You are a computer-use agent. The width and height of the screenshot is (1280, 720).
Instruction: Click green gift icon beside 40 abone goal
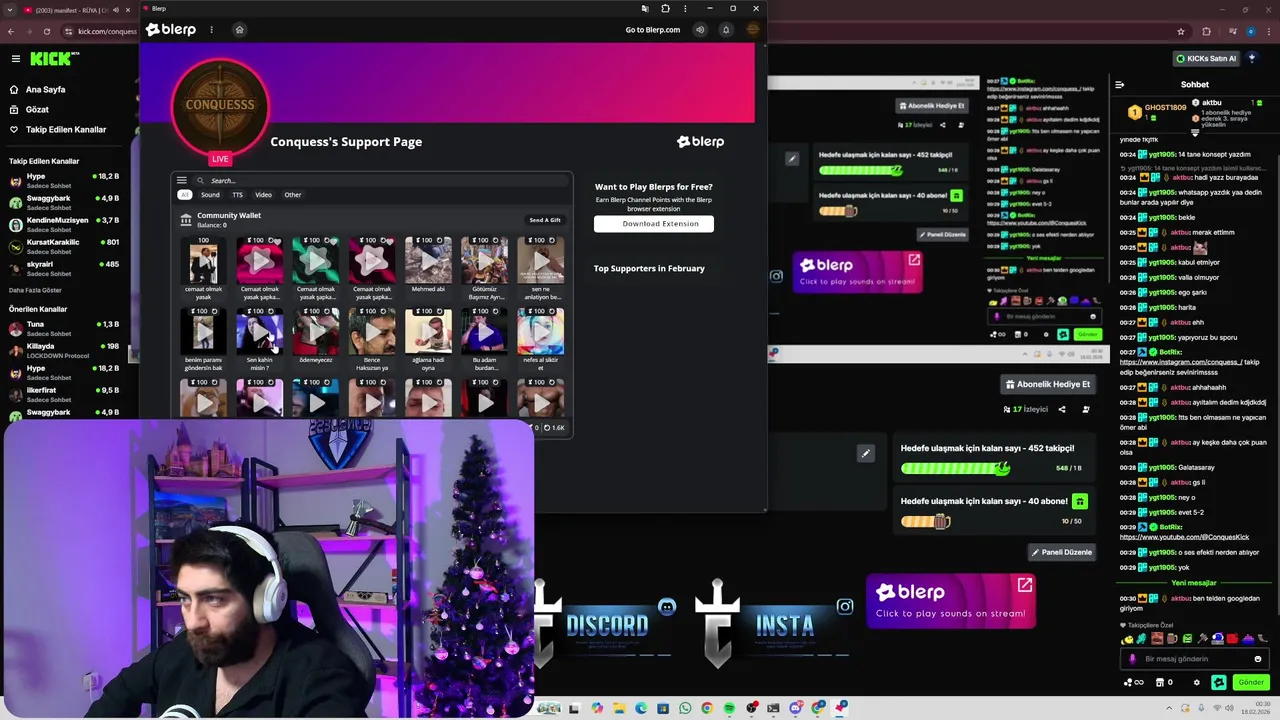(1080, 501)
